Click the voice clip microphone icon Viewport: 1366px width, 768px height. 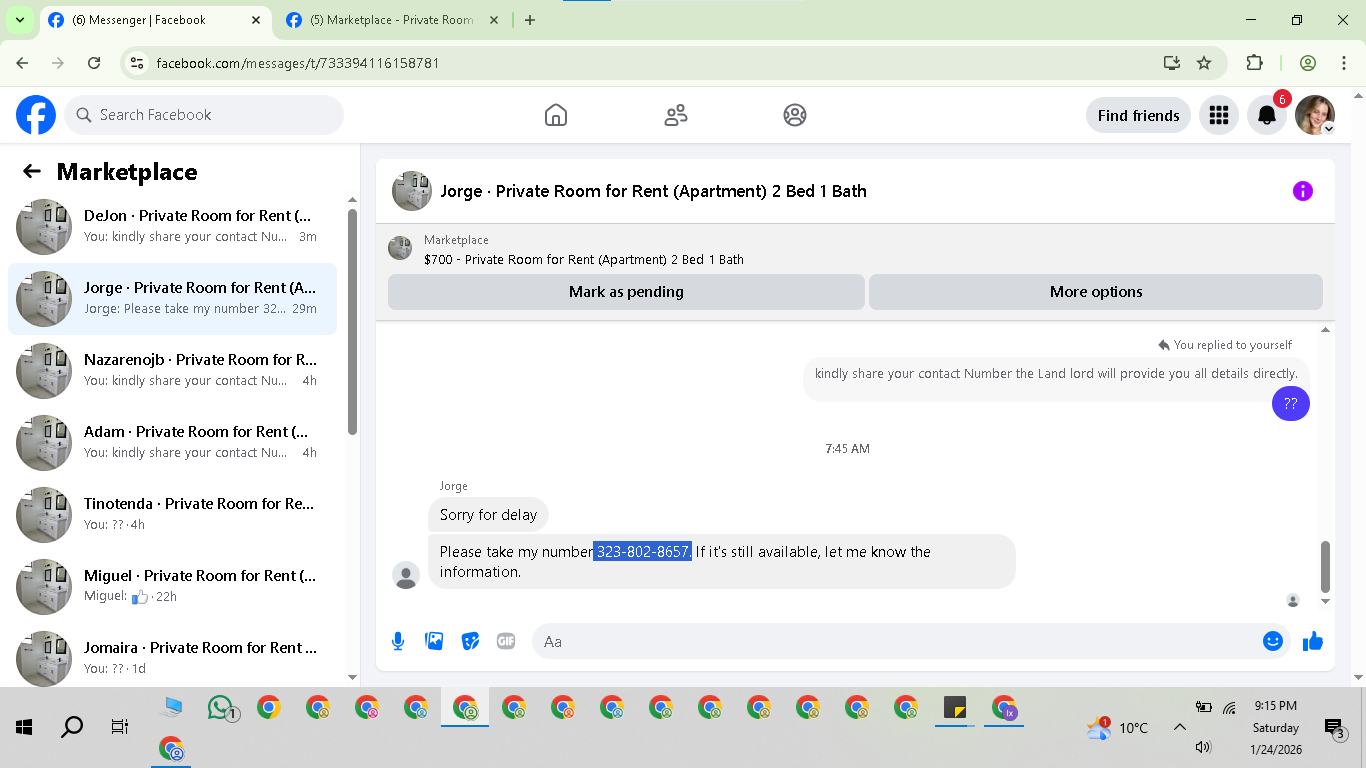(398, 641)
